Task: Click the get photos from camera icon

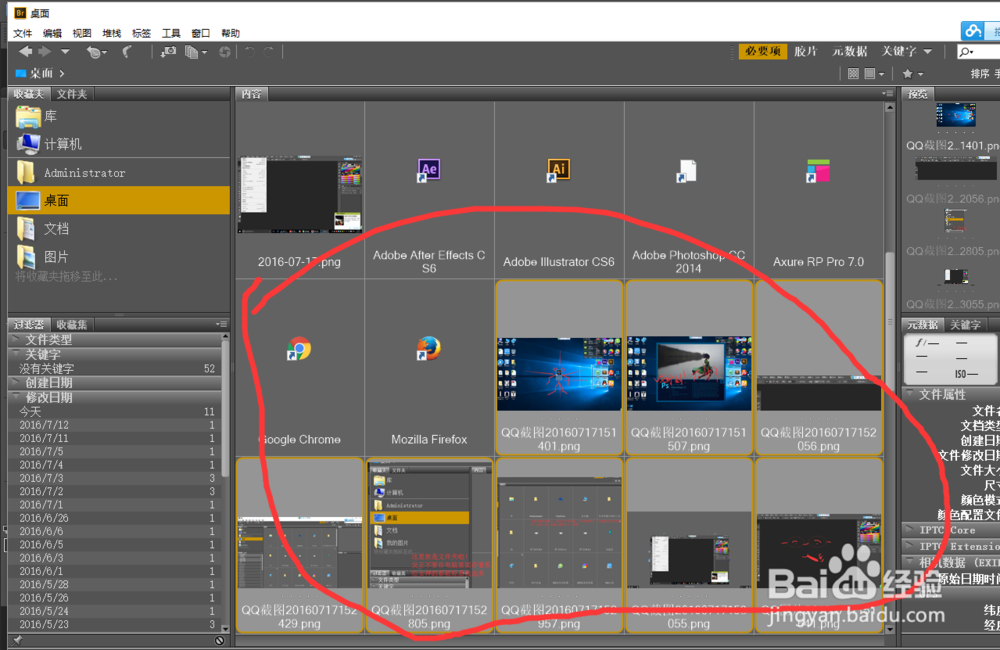Action: coord(168,52)
